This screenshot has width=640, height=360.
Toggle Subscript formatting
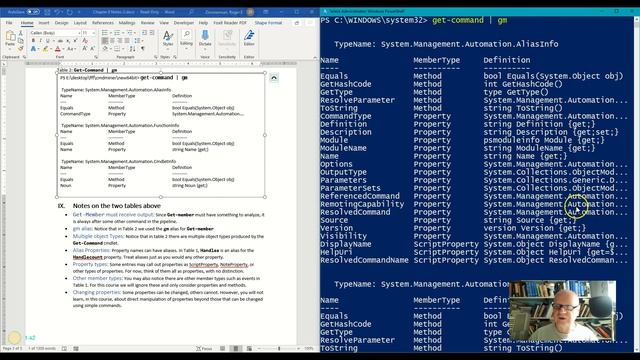[68, 41]
